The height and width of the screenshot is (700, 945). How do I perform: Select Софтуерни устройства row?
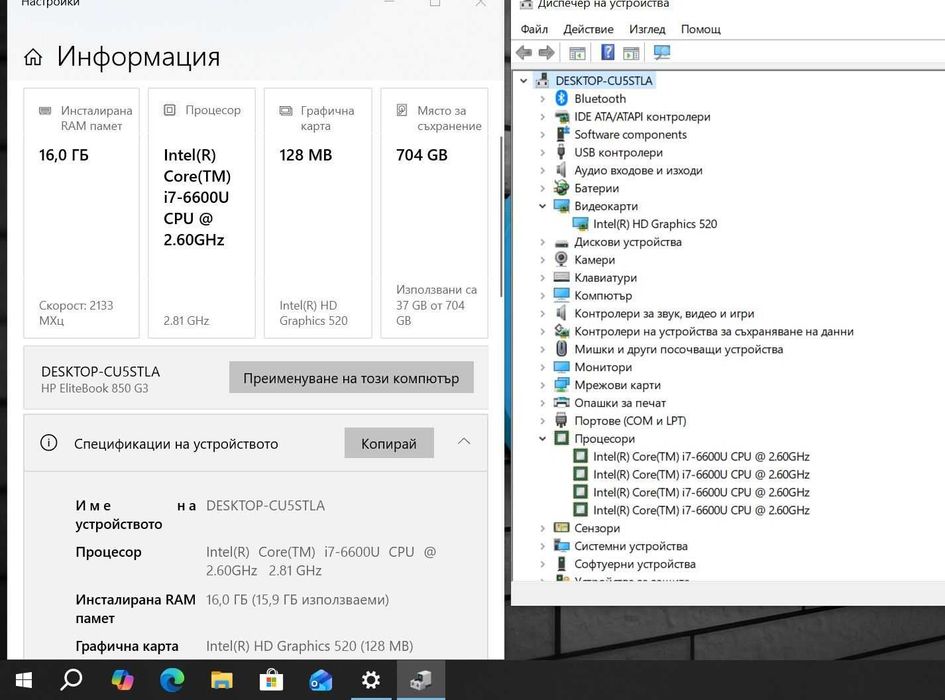tap(635, 564)
